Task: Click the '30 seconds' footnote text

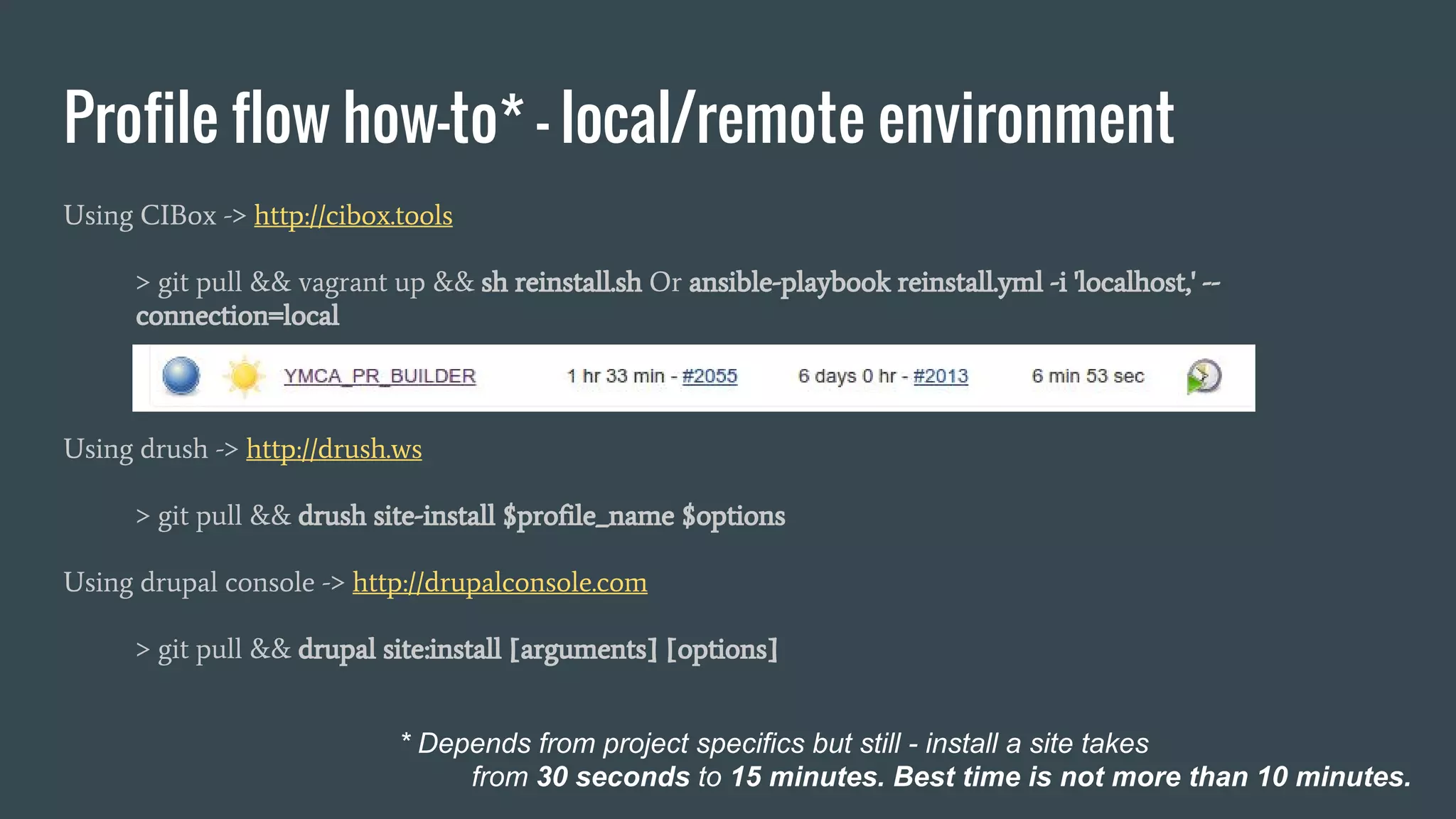Action: (x=613, y=776)
